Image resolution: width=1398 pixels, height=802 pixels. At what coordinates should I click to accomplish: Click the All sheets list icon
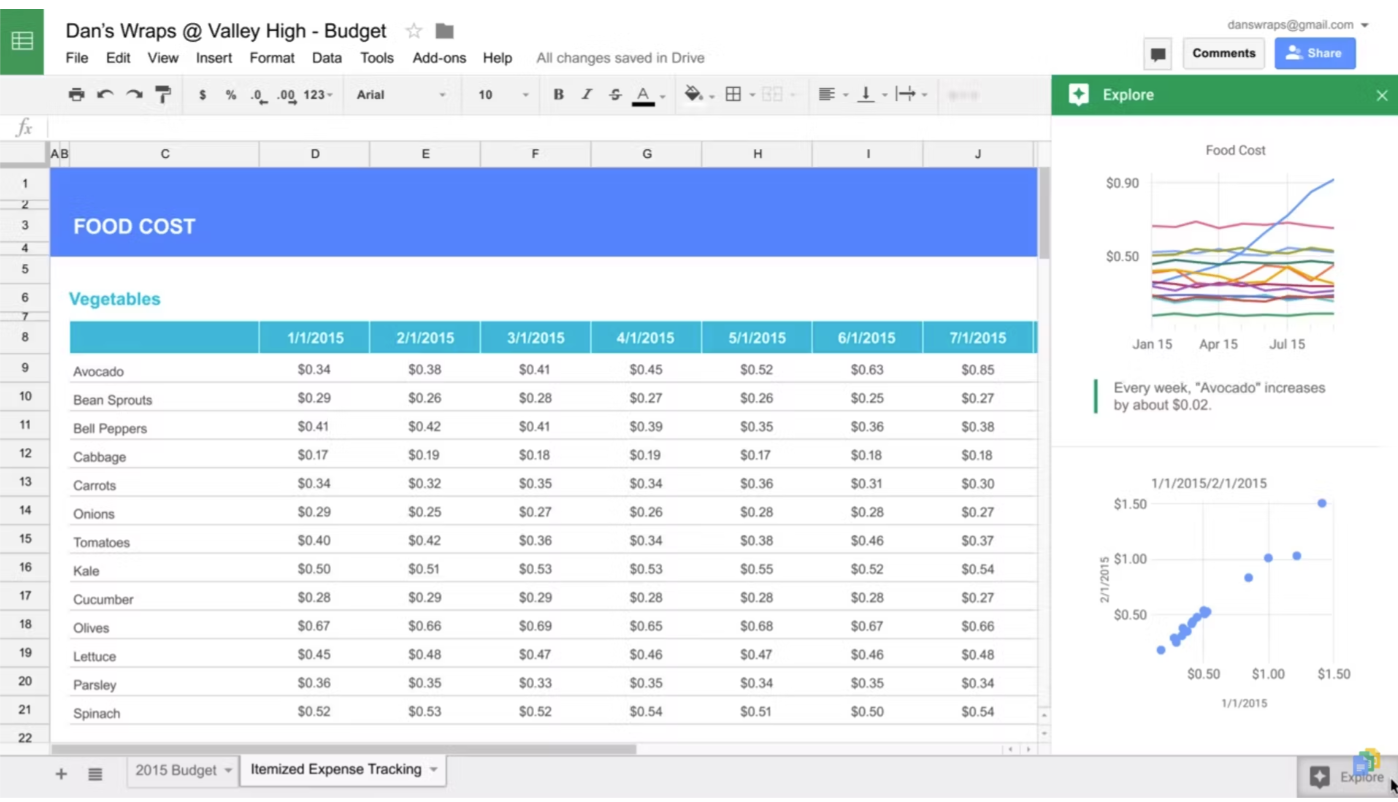coord(95,773)
